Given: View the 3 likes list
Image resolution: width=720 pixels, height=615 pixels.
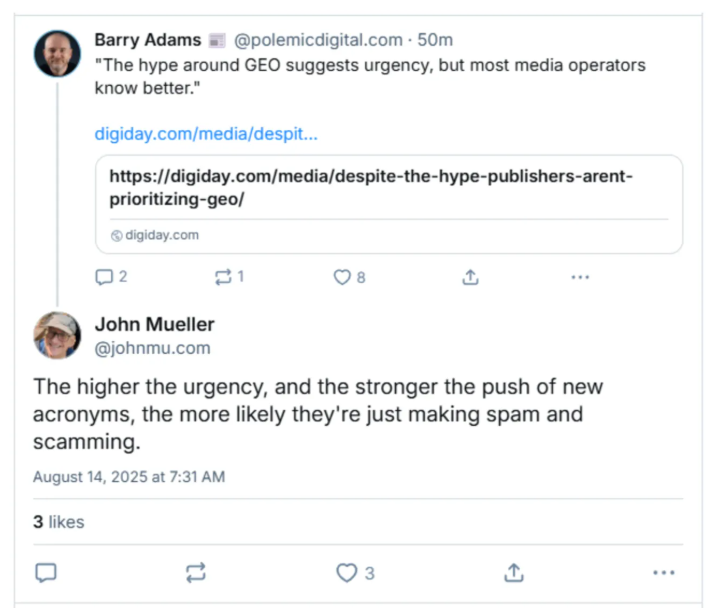Looking at the screenshot, I should [58, 522].
